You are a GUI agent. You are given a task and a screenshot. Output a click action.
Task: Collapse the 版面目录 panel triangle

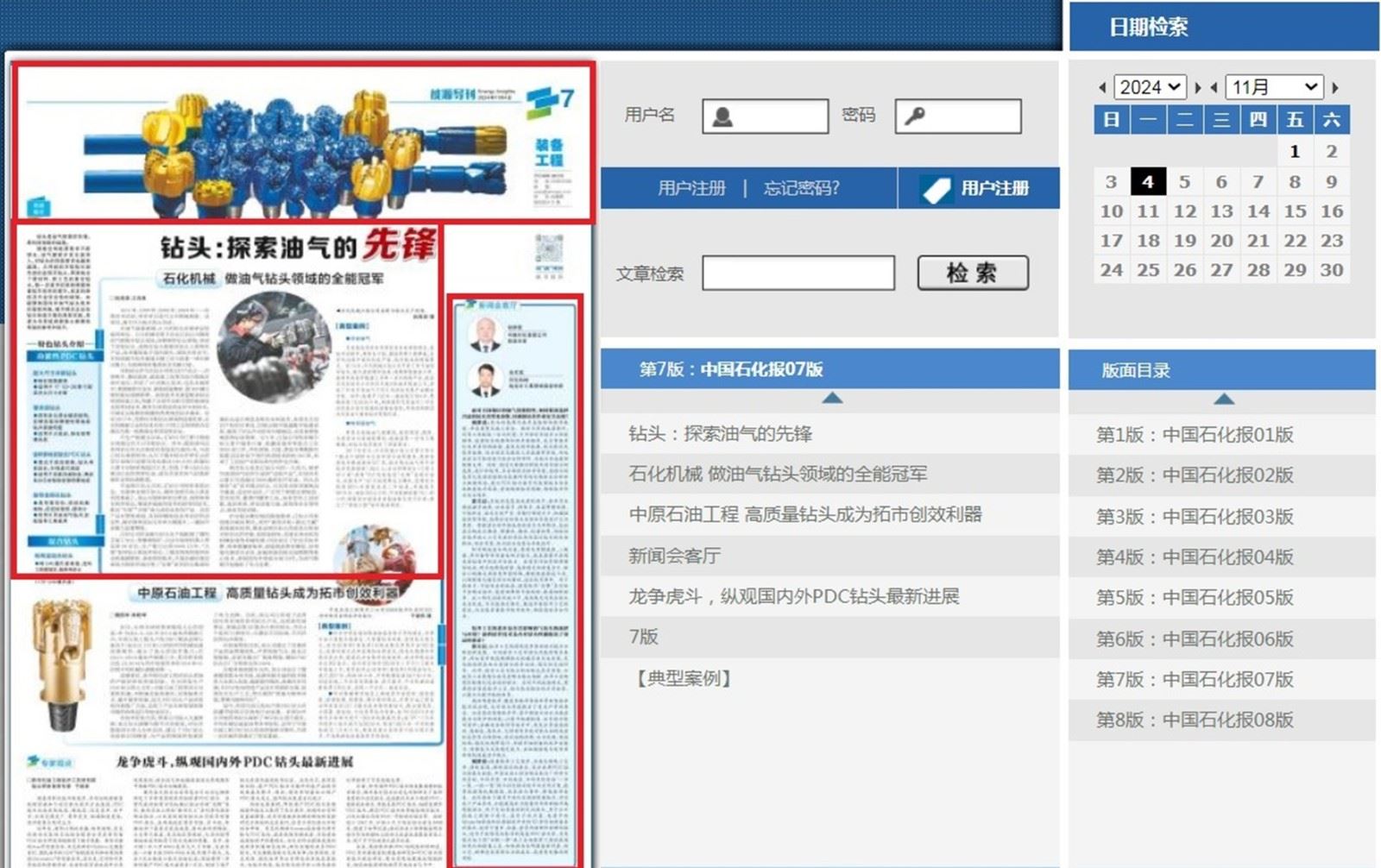(1223, 399)
